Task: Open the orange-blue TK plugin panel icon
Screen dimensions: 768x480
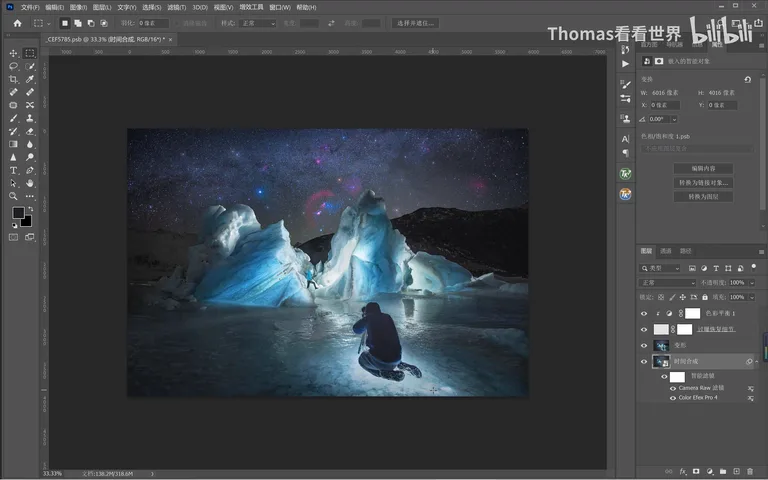Action: coord(625,194)
